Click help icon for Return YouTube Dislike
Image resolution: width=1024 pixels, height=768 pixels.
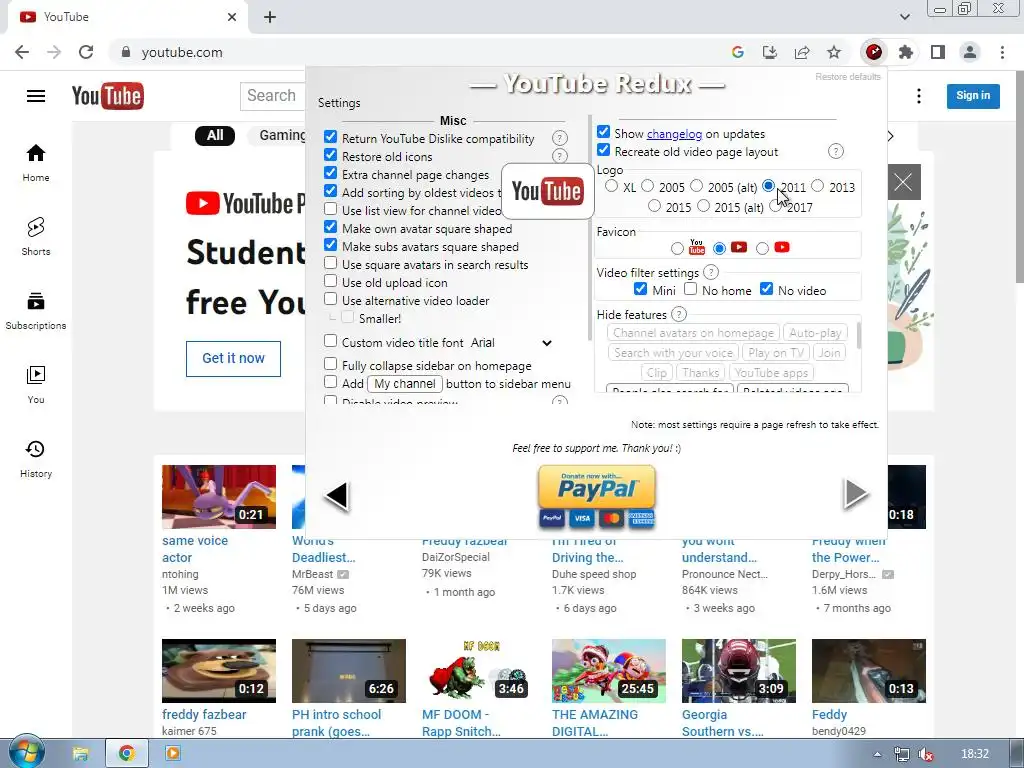tap(560, 138)
